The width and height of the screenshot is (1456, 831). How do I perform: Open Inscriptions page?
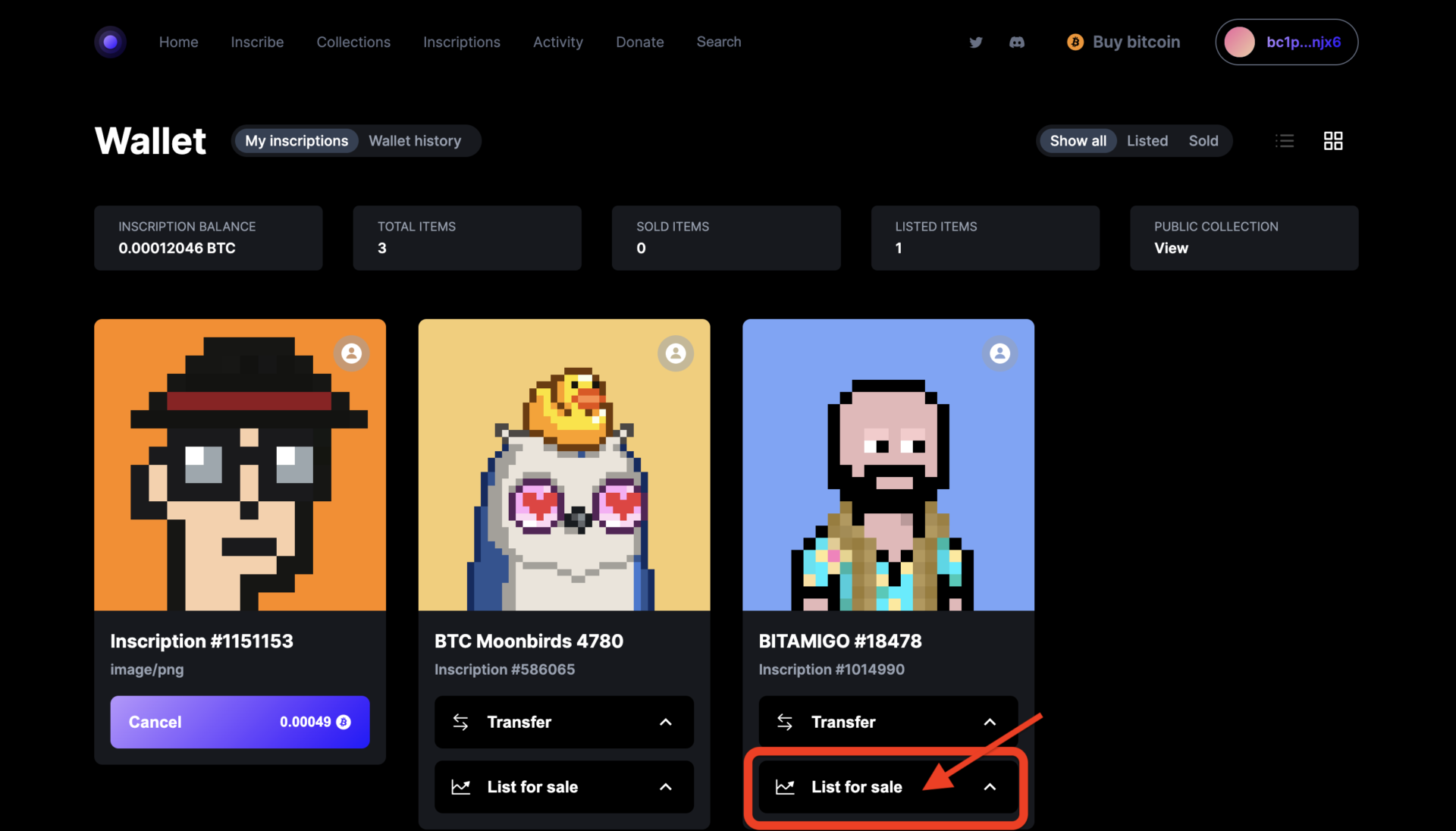point(461,42)
